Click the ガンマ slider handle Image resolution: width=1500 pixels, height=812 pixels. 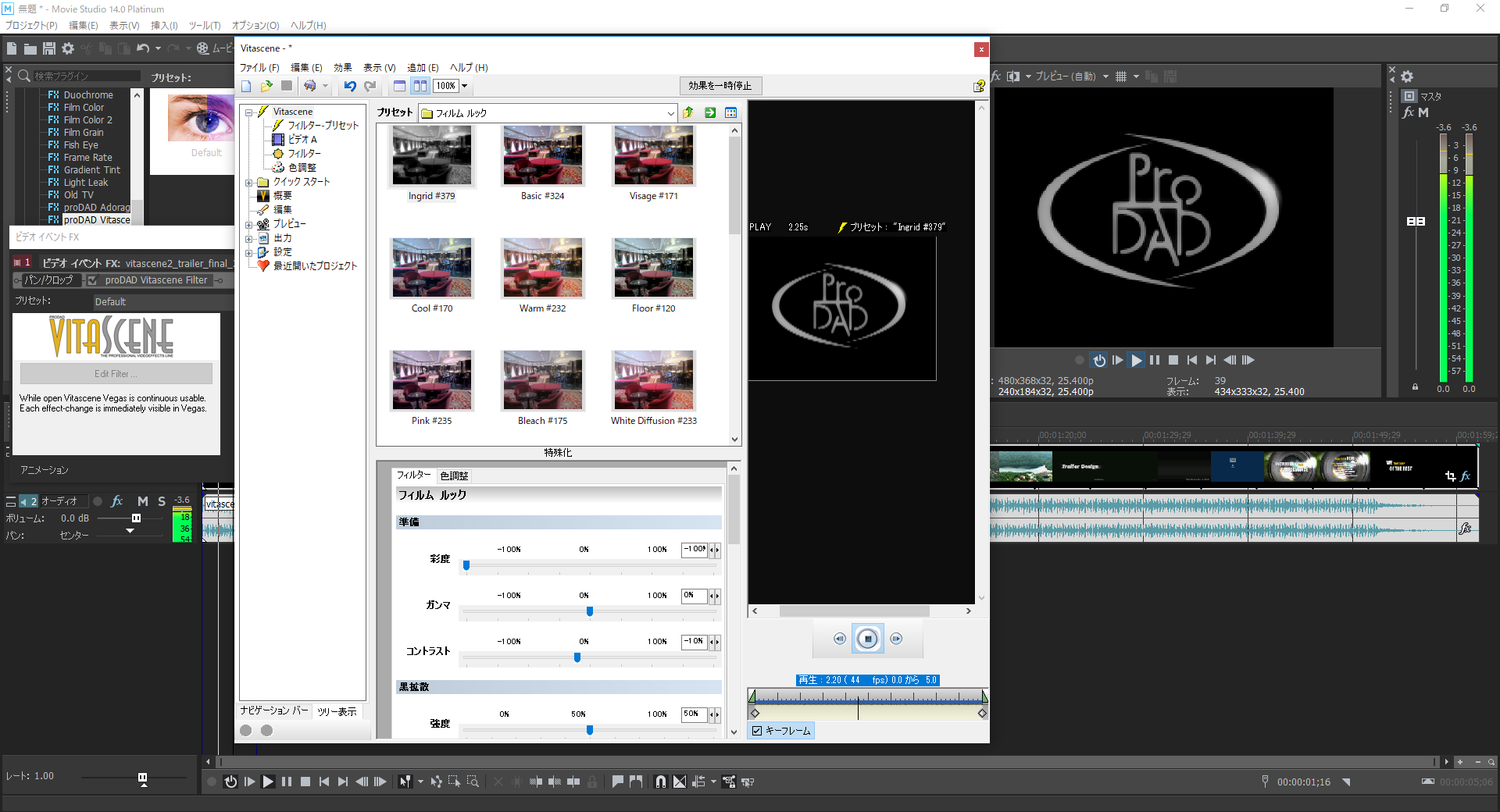[x=590, y=611]
